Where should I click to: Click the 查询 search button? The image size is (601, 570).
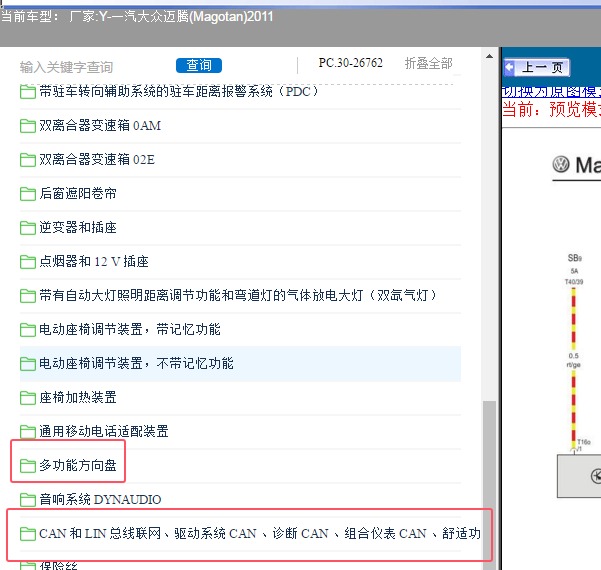point(199,66)
